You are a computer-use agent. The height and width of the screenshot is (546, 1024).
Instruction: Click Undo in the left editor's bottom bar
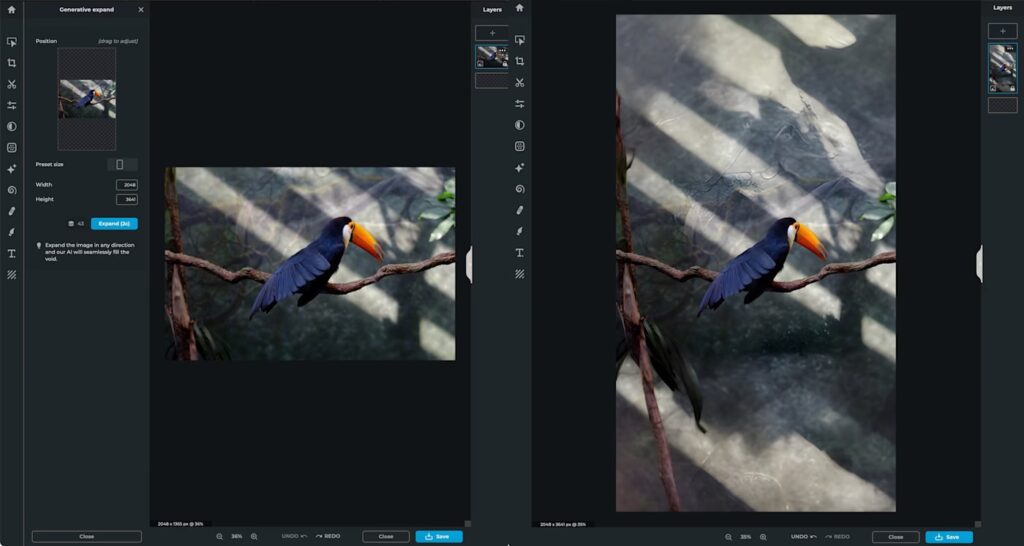click(x=295, y=536)
